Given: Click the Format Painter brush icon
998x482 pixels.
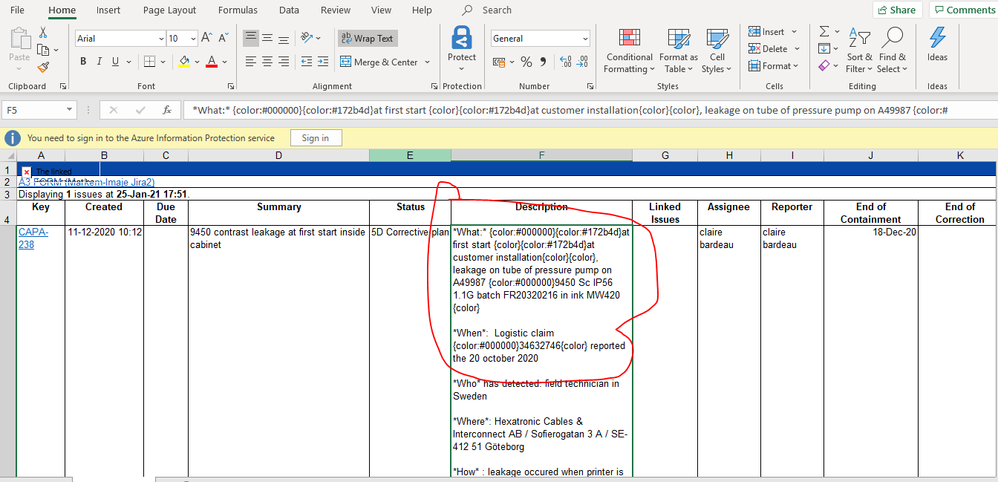Looking at the screenshot, I should (43, 67).
